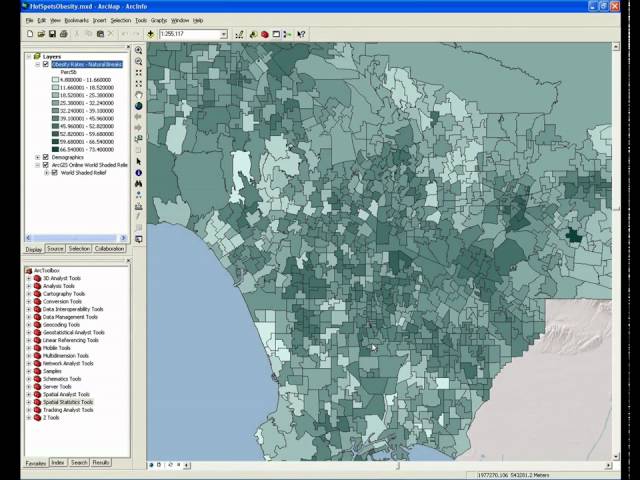Click table of contents horizontal scrollbar
The image size is (640, 480).
[76, 238]
